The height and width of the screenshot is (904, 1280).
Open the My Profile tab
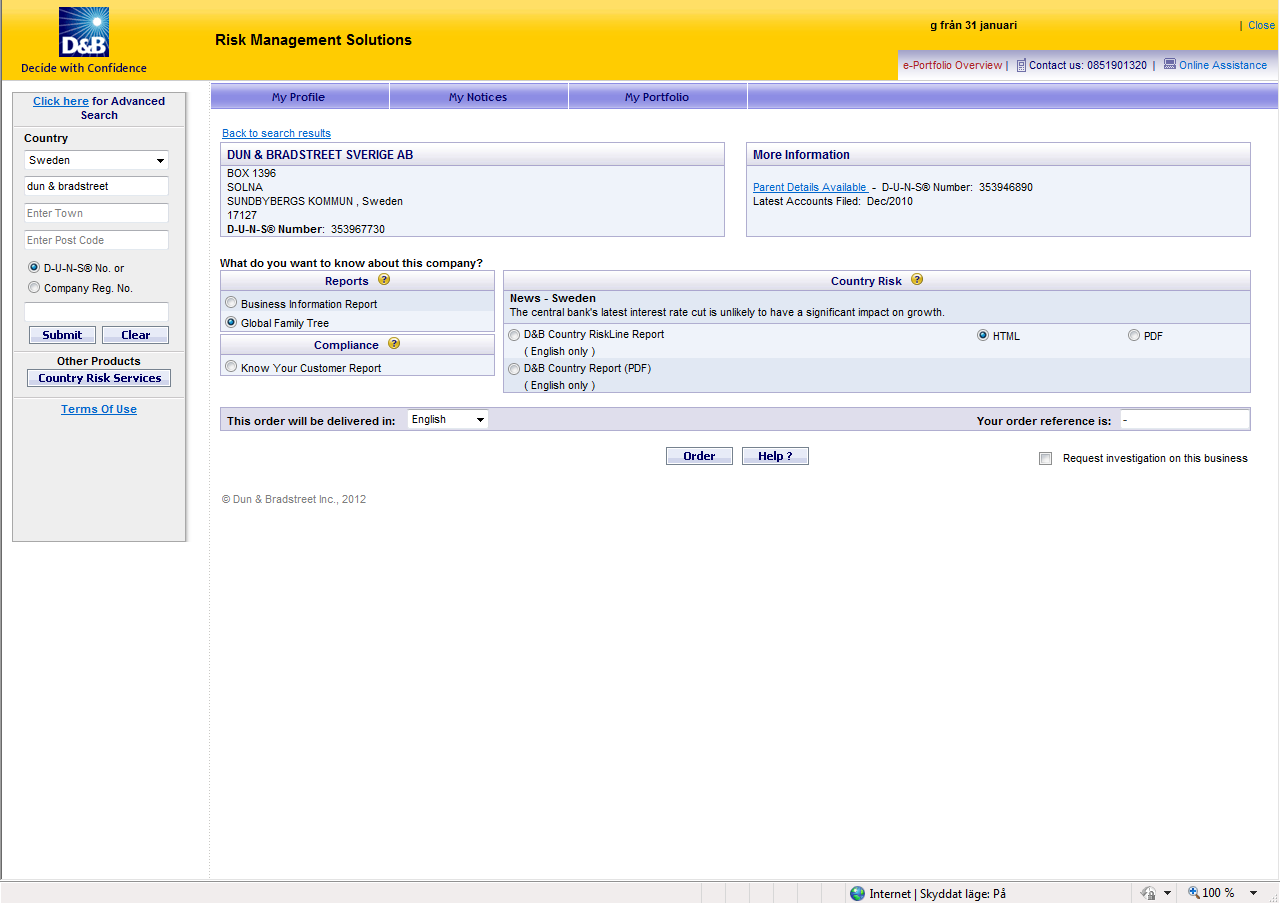299,97
